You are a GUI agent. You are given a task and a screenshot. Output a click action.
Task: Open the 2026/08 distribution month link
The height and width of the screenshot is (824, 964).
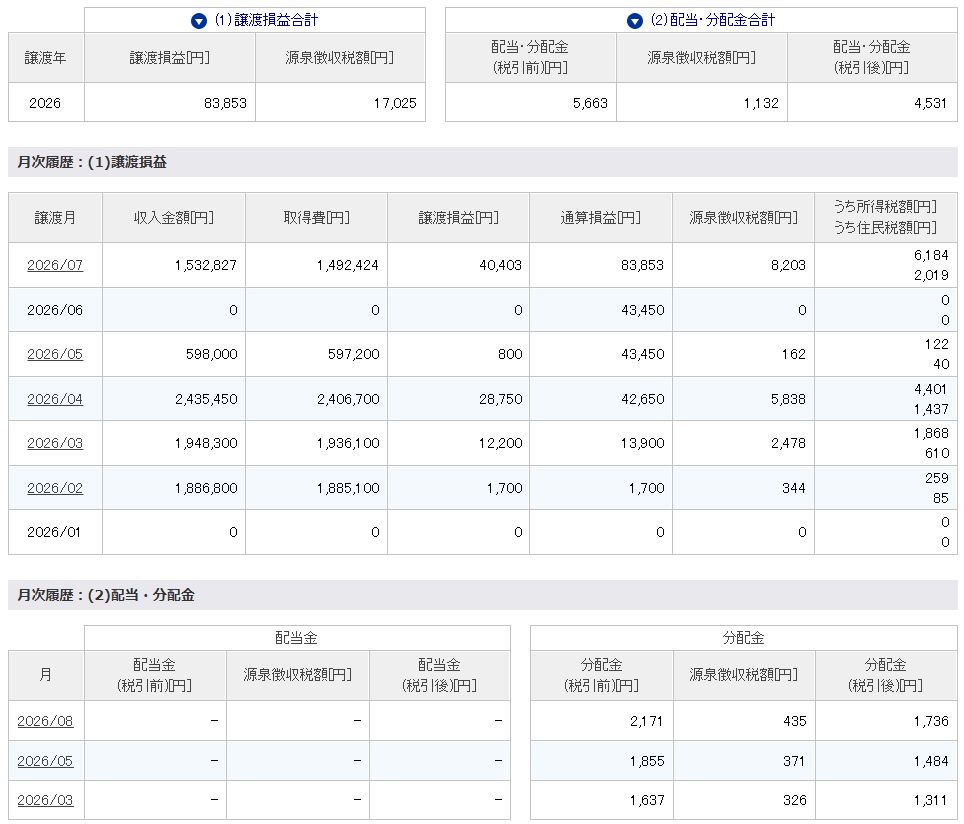click(x=45, y=721)
